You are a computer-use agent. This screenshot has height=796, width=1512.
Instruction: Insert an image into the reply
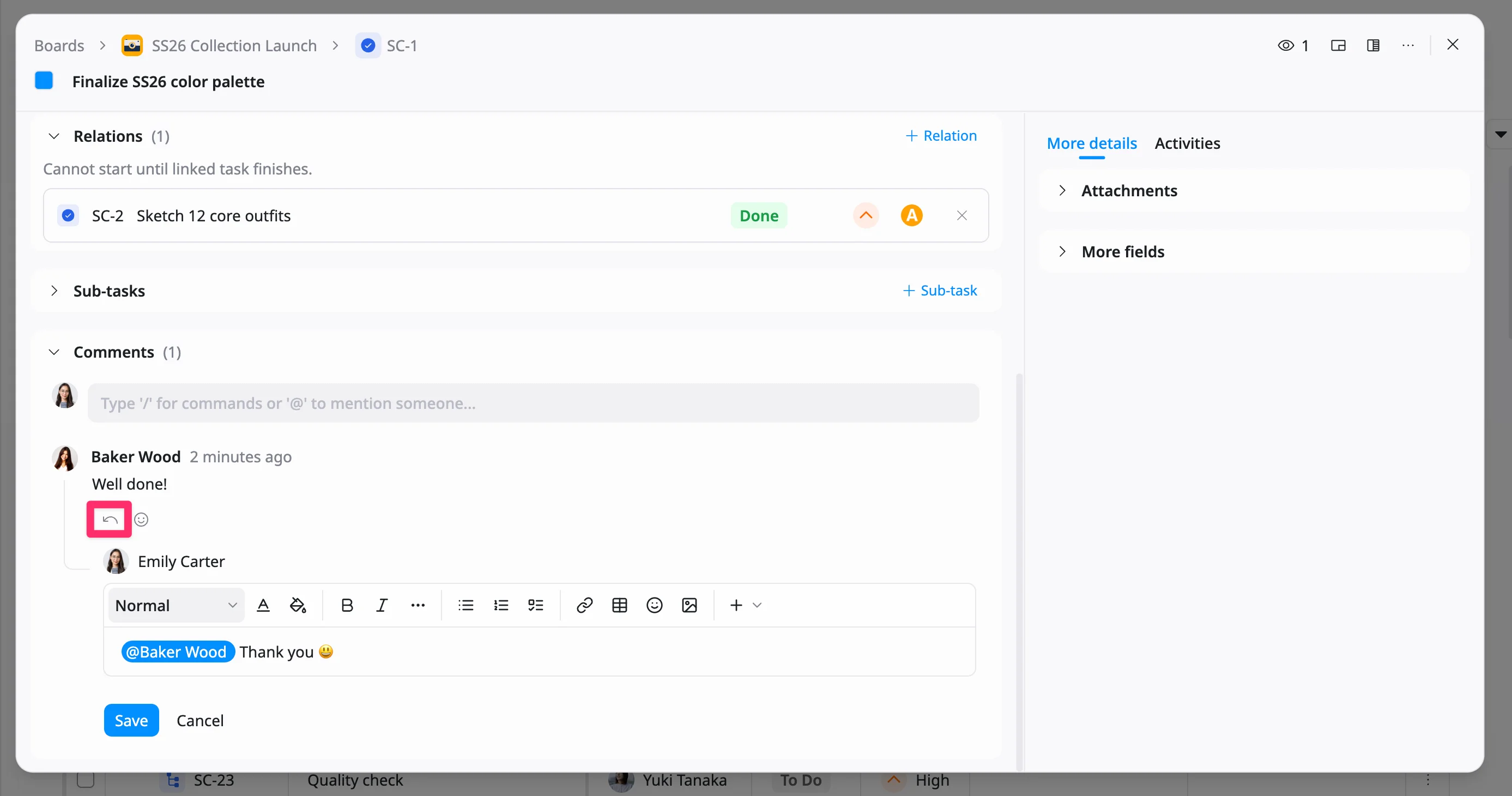click(x=689, y=605)
